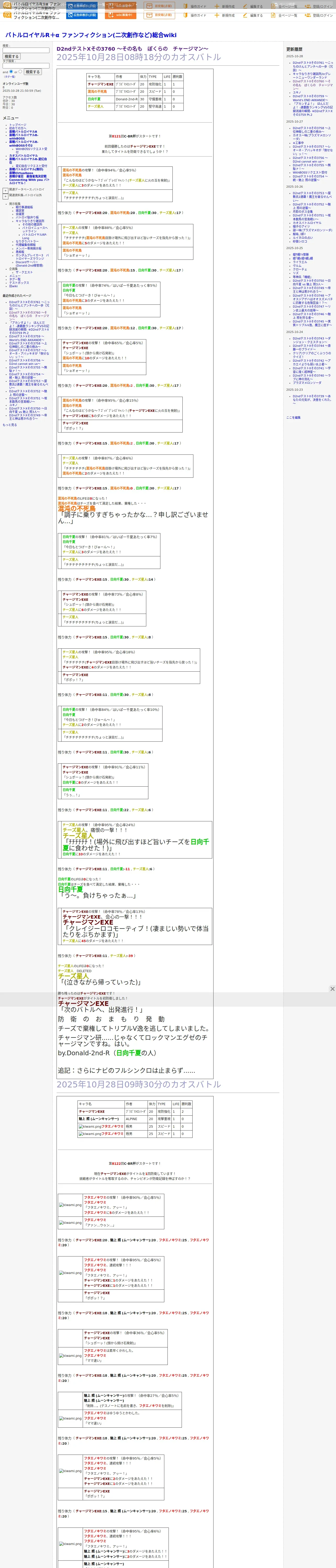Open 軽行事連絡板 under 掲示板集
Screen dimensions: 336x1568
(x=24, y=207)
